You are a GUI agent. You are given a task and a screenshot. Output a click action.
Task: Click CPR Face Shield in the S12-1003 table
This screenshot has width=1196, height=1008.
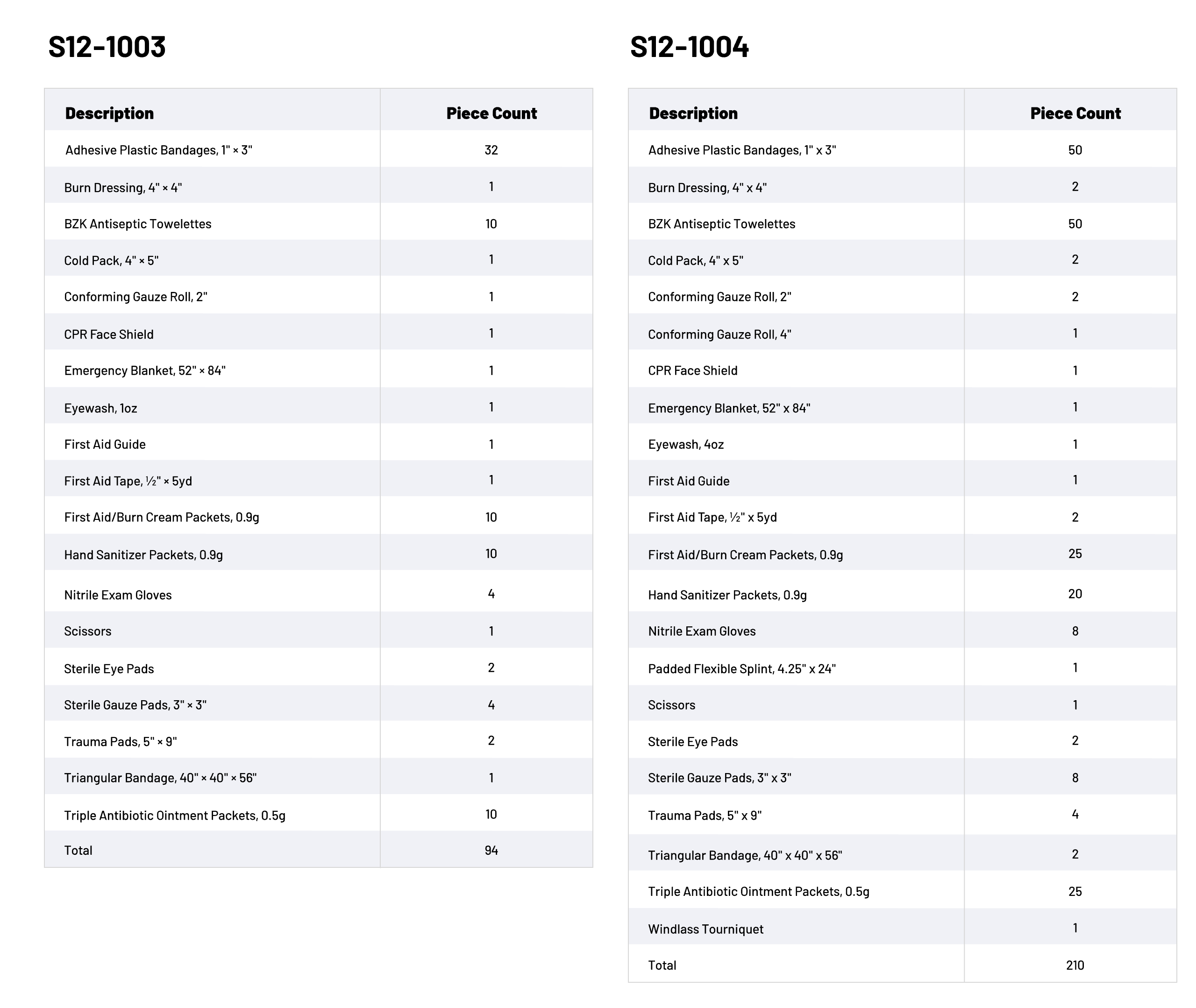108,334
